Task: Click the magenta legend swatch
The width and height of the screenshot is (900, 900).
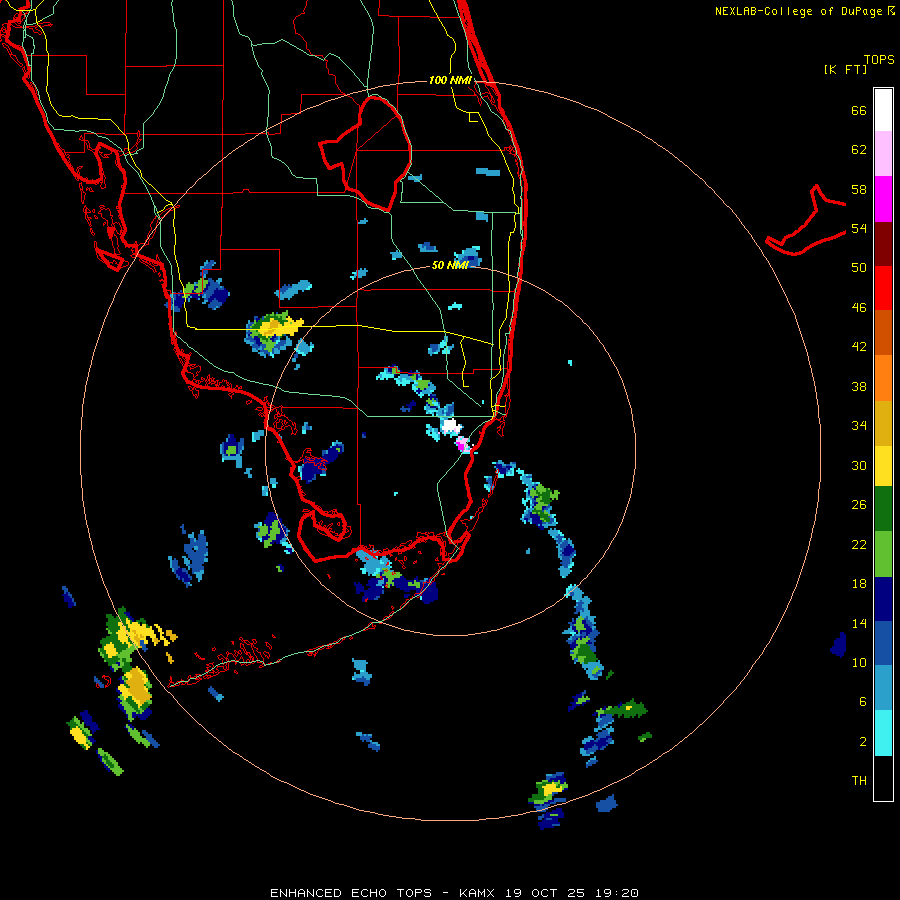Action: click(x=883, y=199)
